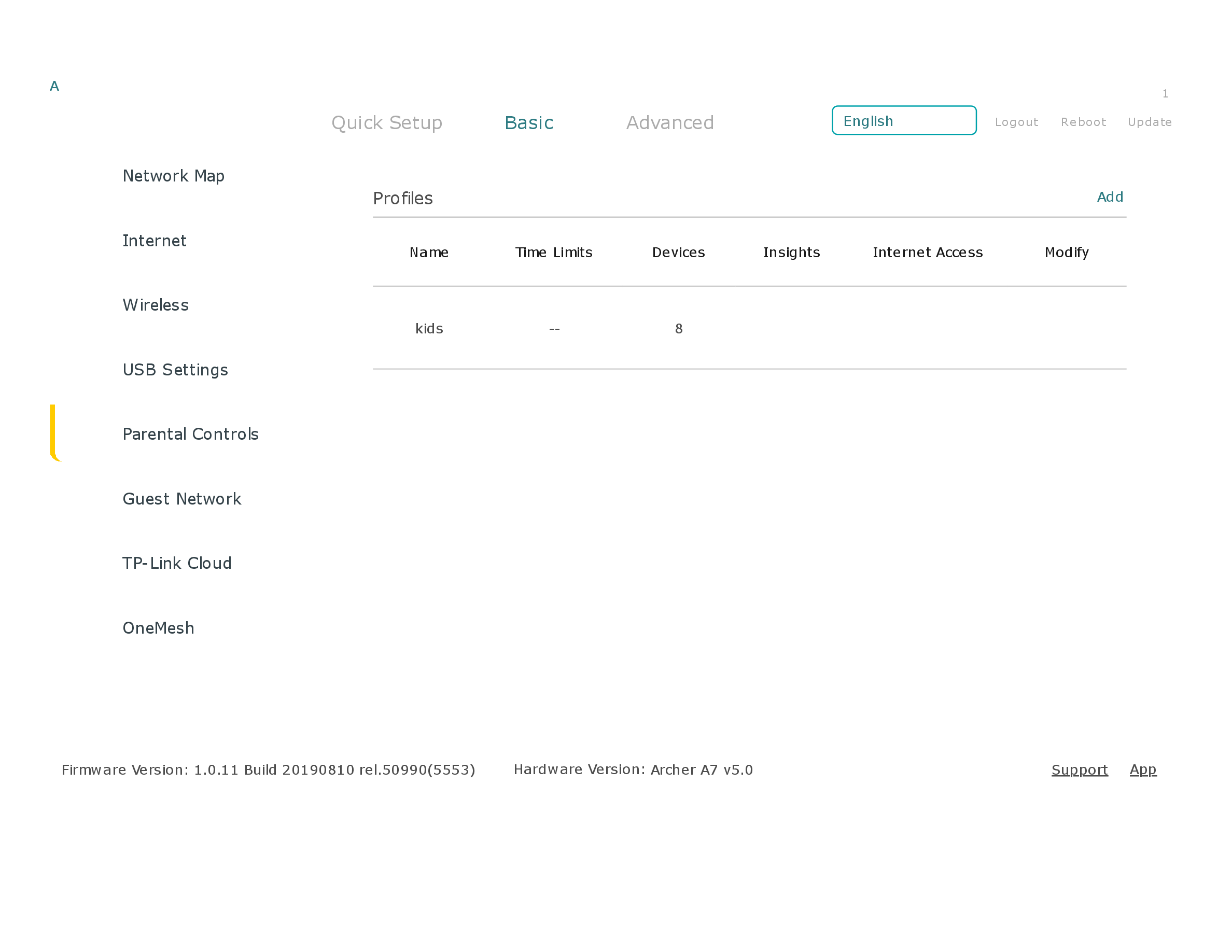Click the Logout button
Screen dimensions: 1232x952
pos(1016,122)
